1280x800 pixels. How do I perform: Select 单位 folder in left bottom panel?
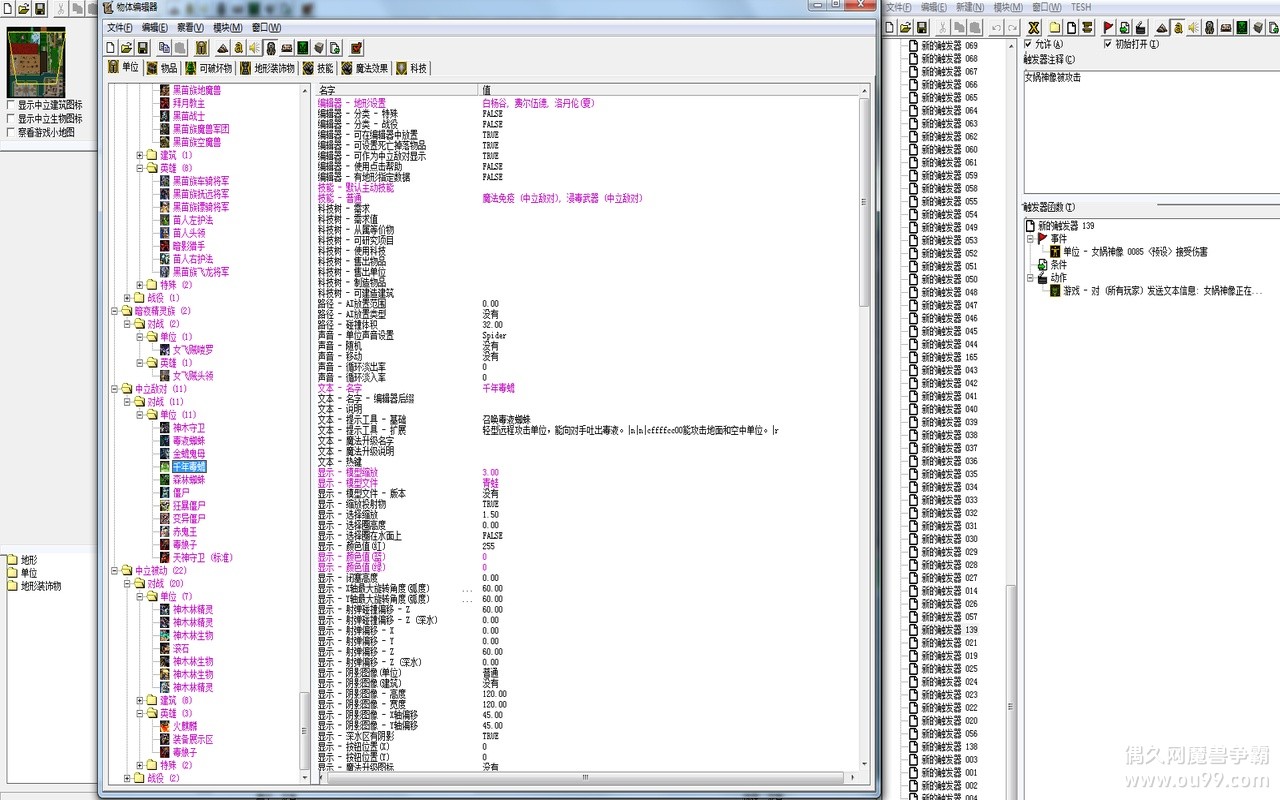point(29,573)
